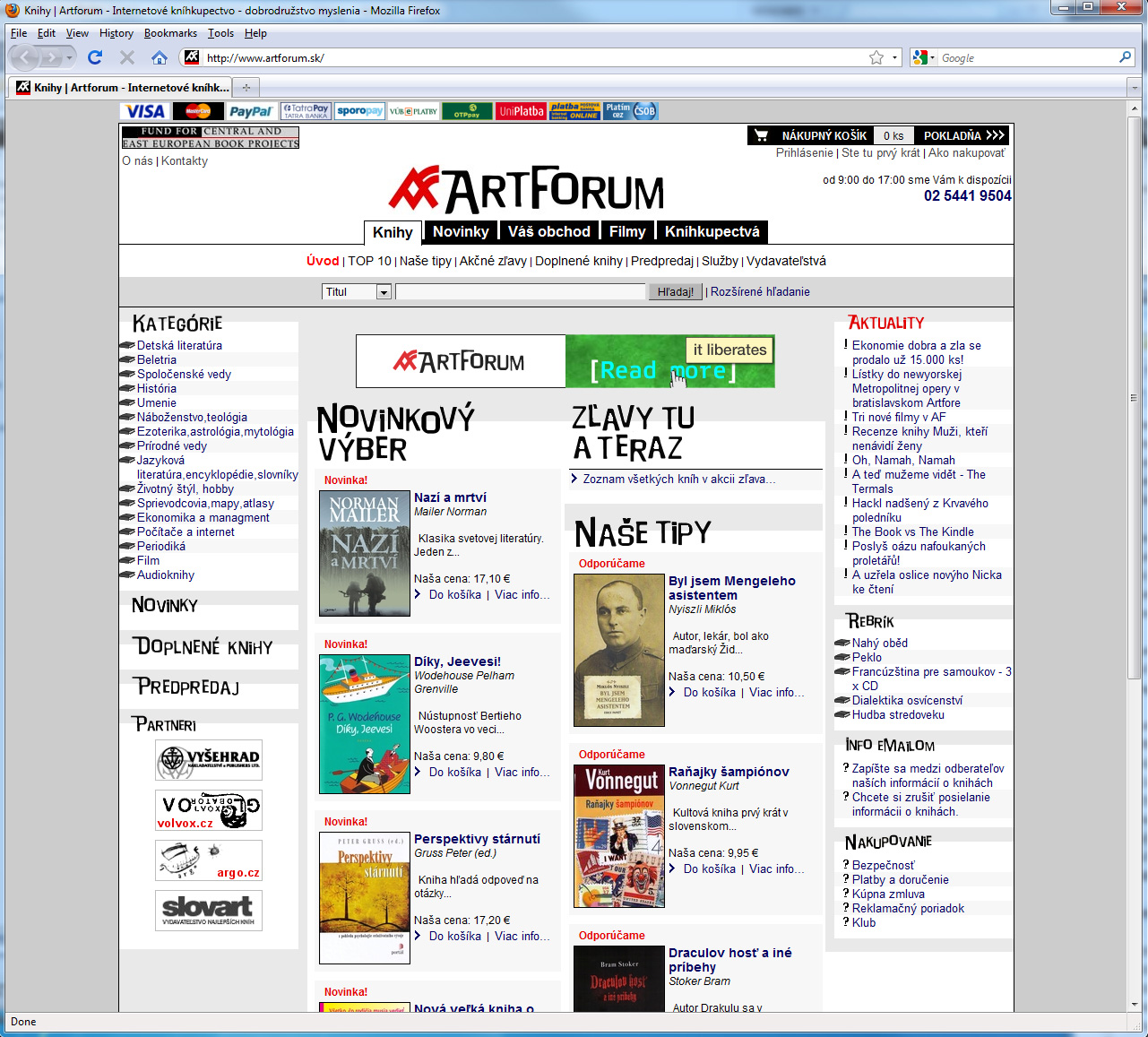
Task: Open the Nazí a mrtví book cover
Action: click(x=365, y=553)
